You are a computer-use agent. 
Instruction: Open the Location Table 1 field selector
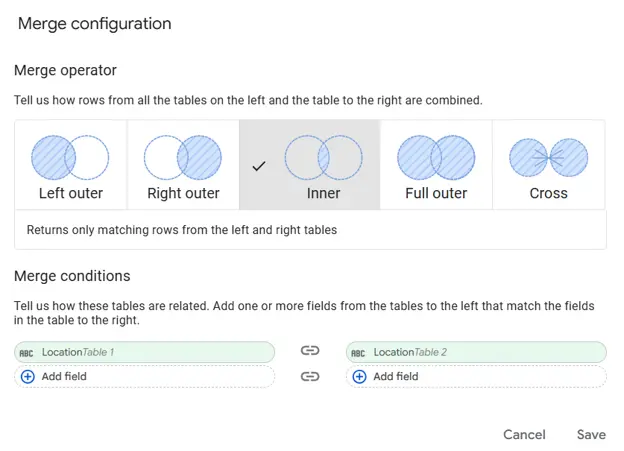(x=150, y=352)
